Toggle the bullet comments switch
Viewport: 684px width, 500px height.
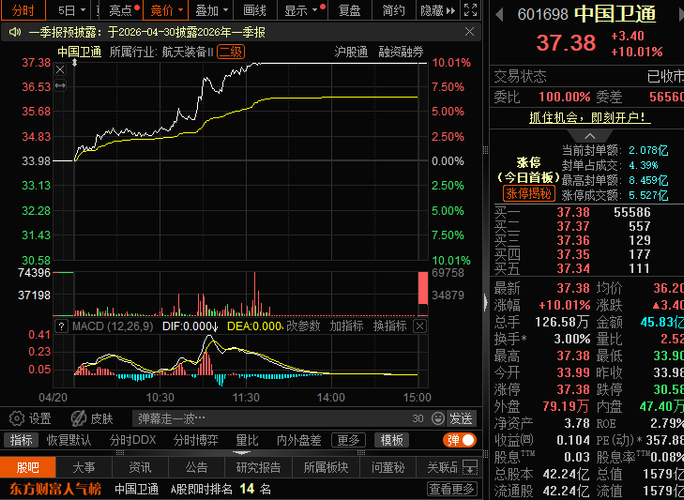460,440
